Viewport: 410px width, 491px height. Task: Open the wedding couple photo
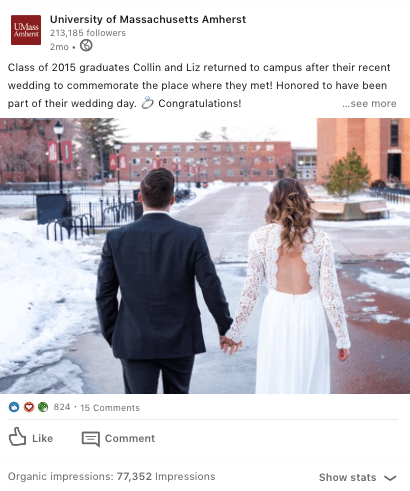click(x=205, y=256)
